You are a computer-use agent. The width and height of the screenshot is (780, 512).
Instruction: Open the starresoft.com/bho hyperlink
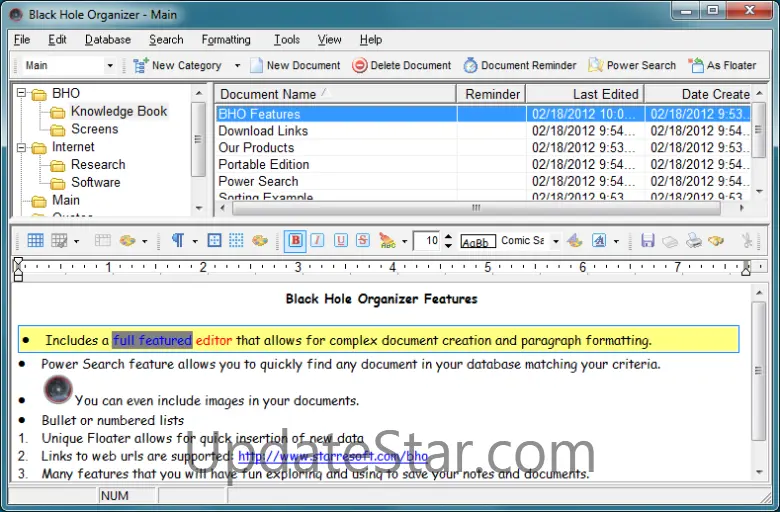coord(333,456)
